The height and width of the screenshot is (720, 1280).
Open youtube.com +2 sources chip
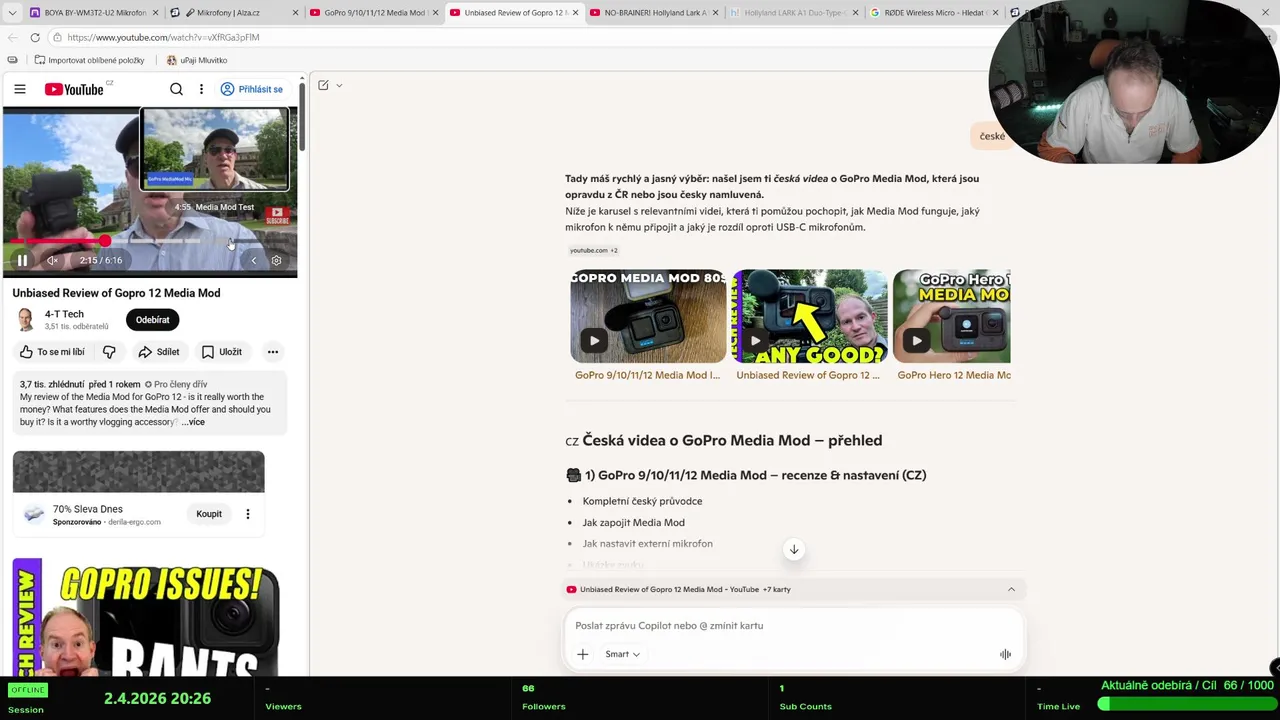pos(593,250)
